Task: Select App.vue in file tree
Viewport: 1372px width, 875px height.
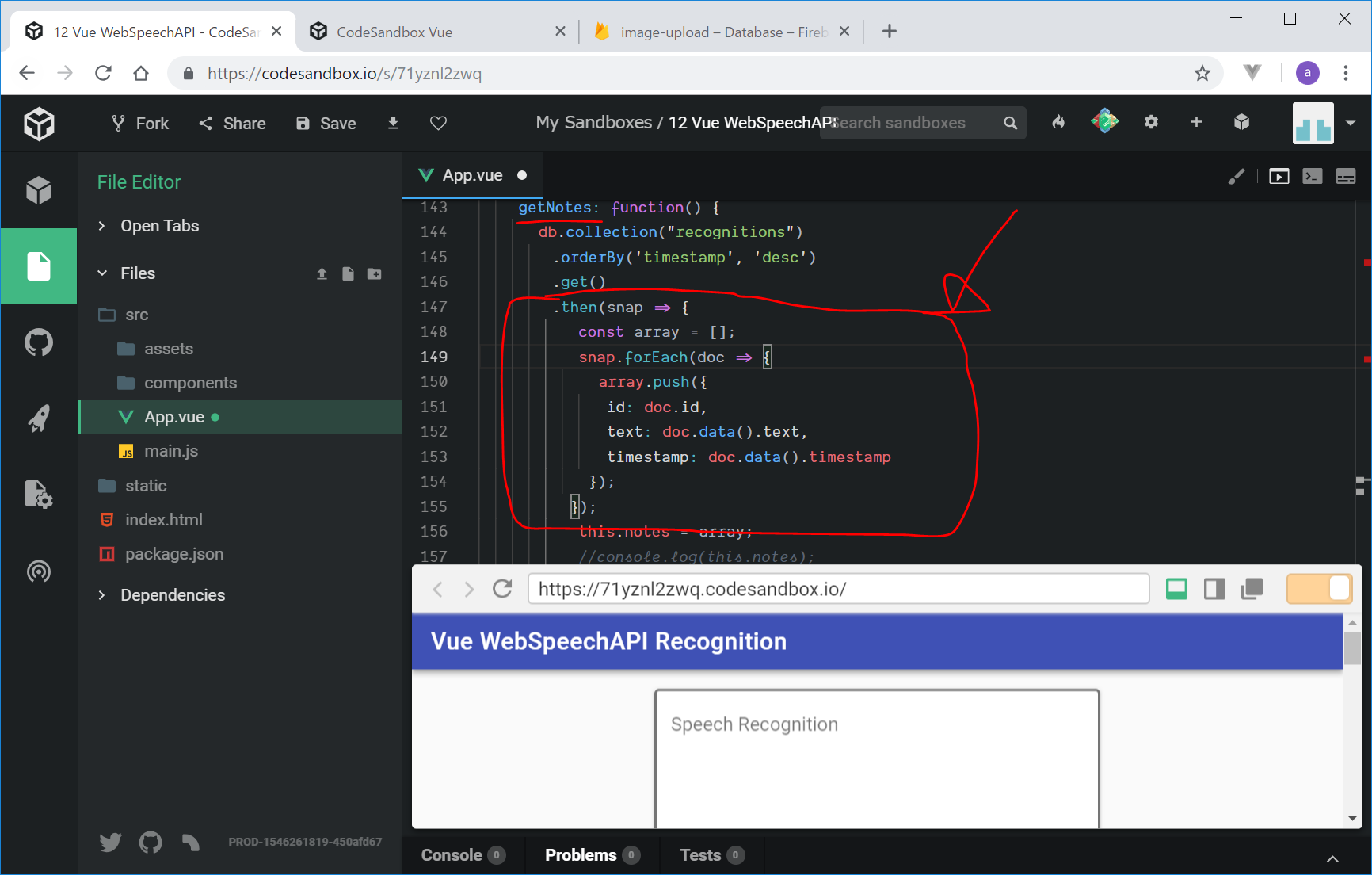Action: [240, 417]
